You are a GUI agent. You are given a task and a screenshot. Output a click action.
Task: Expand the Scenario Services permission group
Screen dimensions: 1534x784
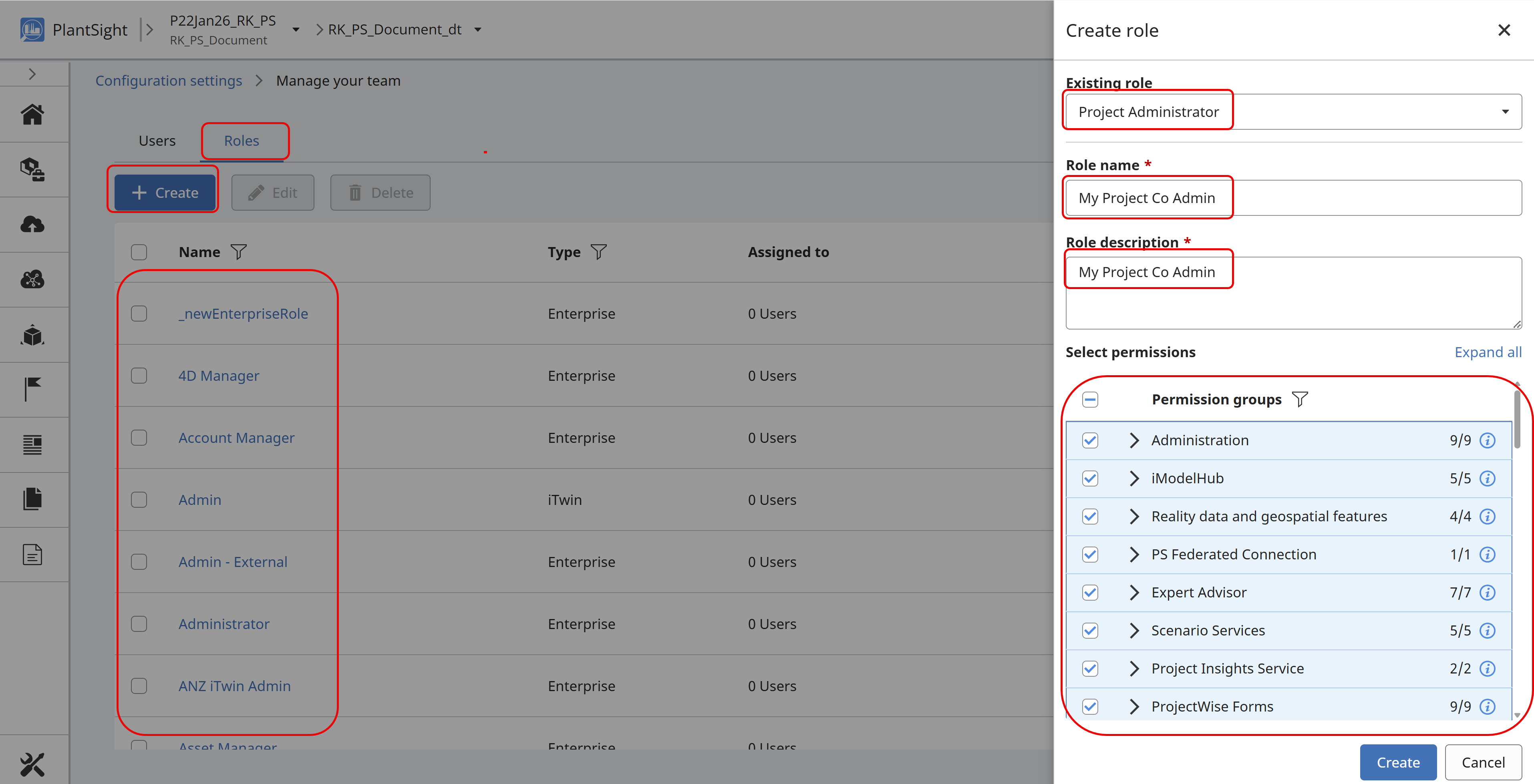pyautogui.click(x=1134, y=630)
